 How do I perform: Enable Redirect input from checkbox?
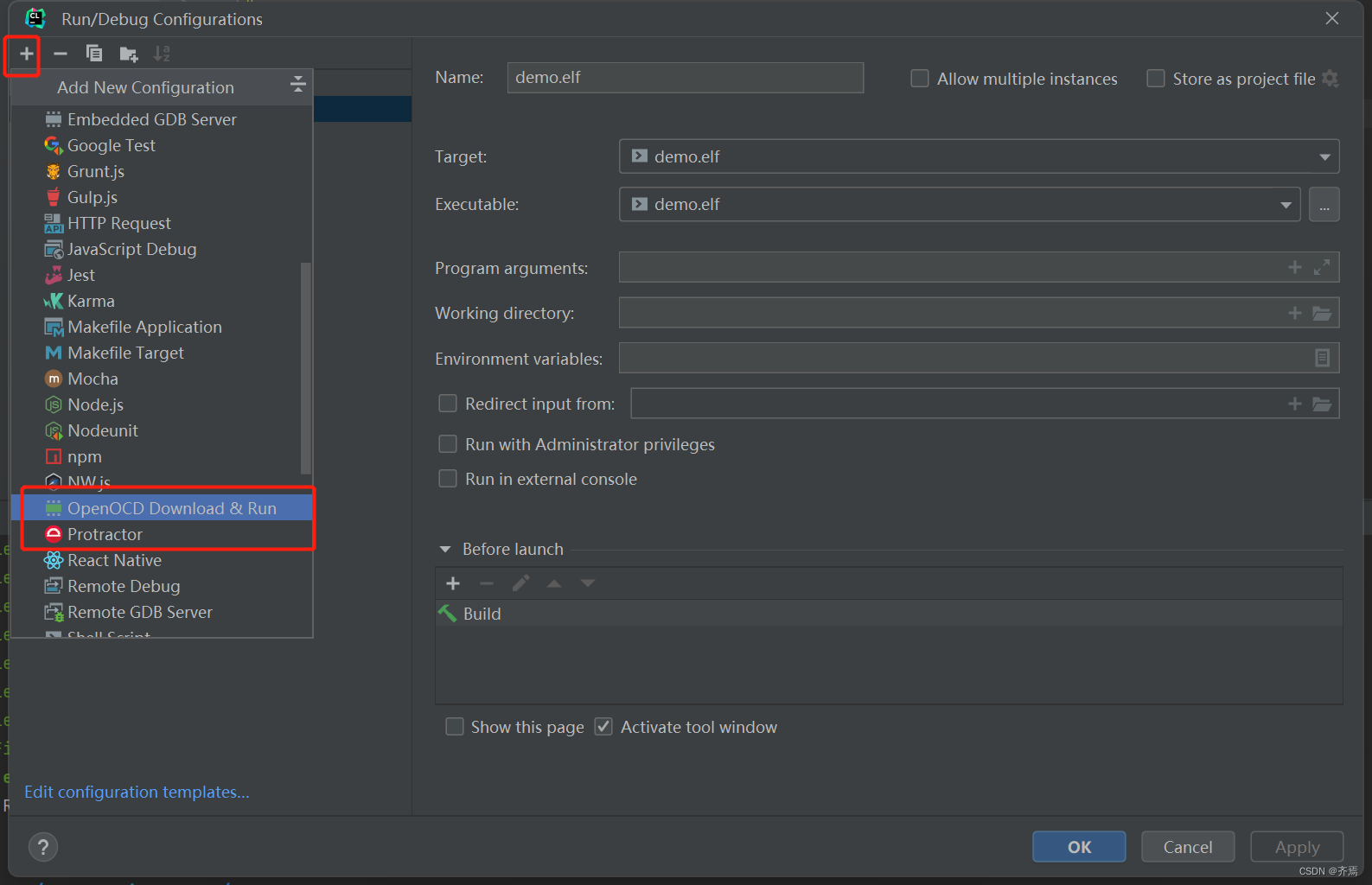pos(448,404)
